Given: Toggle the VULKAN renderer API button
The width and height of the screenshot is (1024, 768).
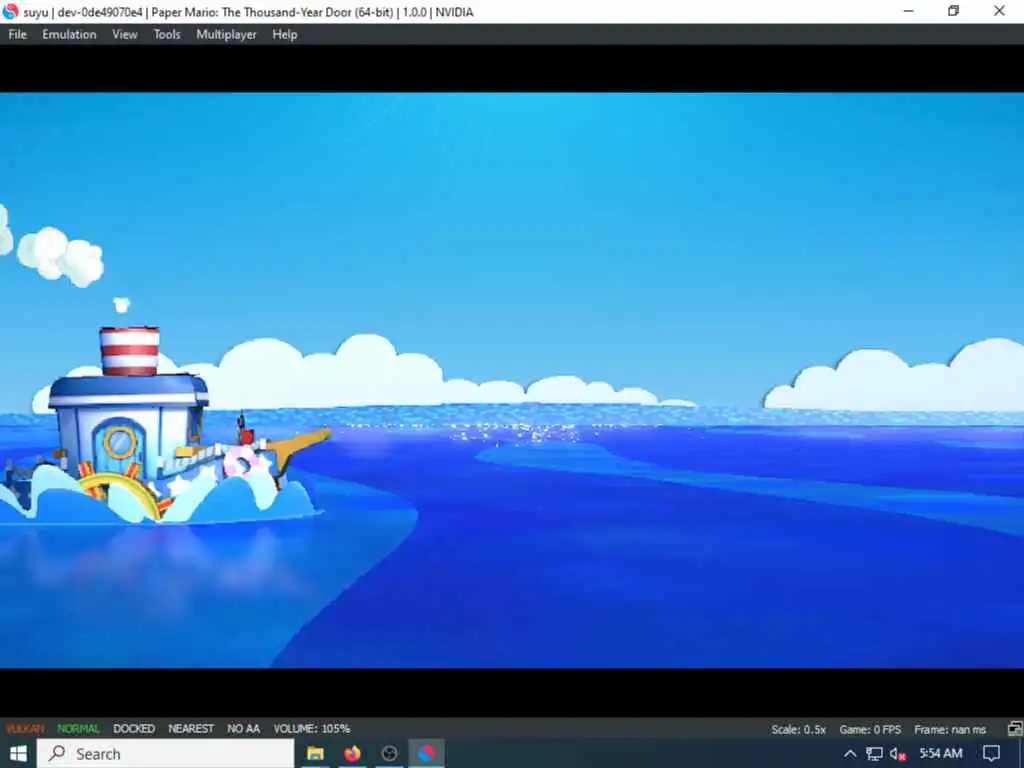Looking at the screenshot, I should pyautogui.click(x=25, y=728).
